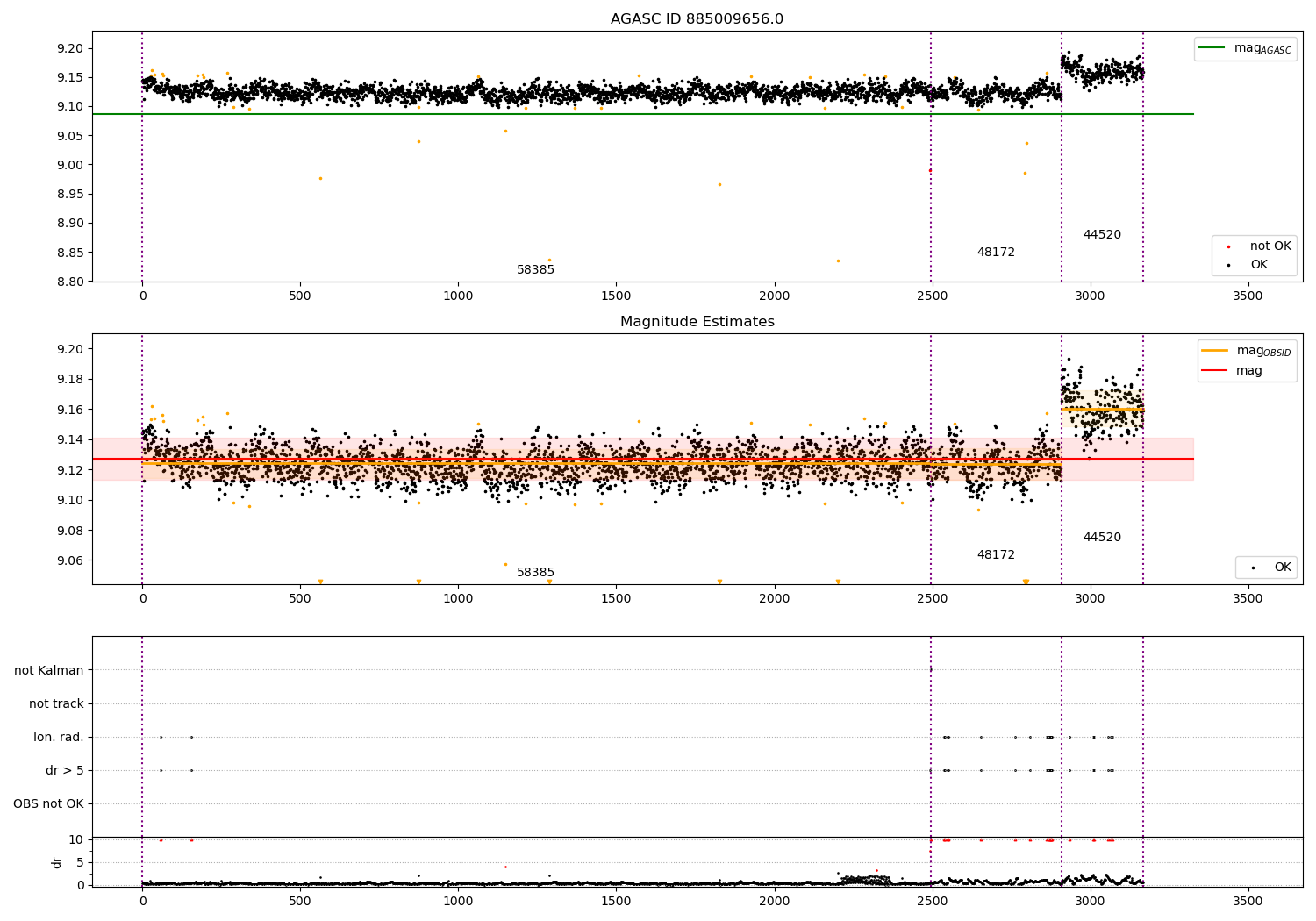Select the 'Magnitude Estimates' plot title
This screenshot has width=1316, height=921.
(x=697, y=322)
